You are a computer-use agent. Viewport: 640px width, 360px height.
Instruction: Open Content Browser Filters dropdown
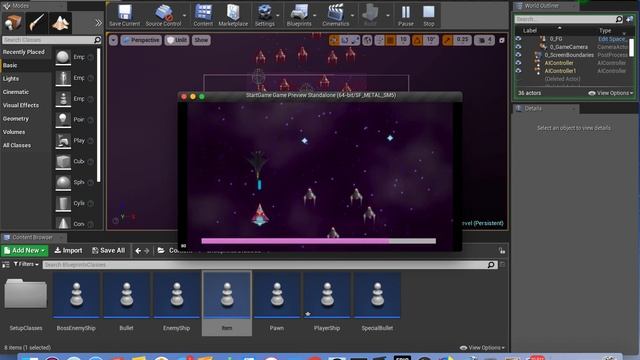coord(26,264)
